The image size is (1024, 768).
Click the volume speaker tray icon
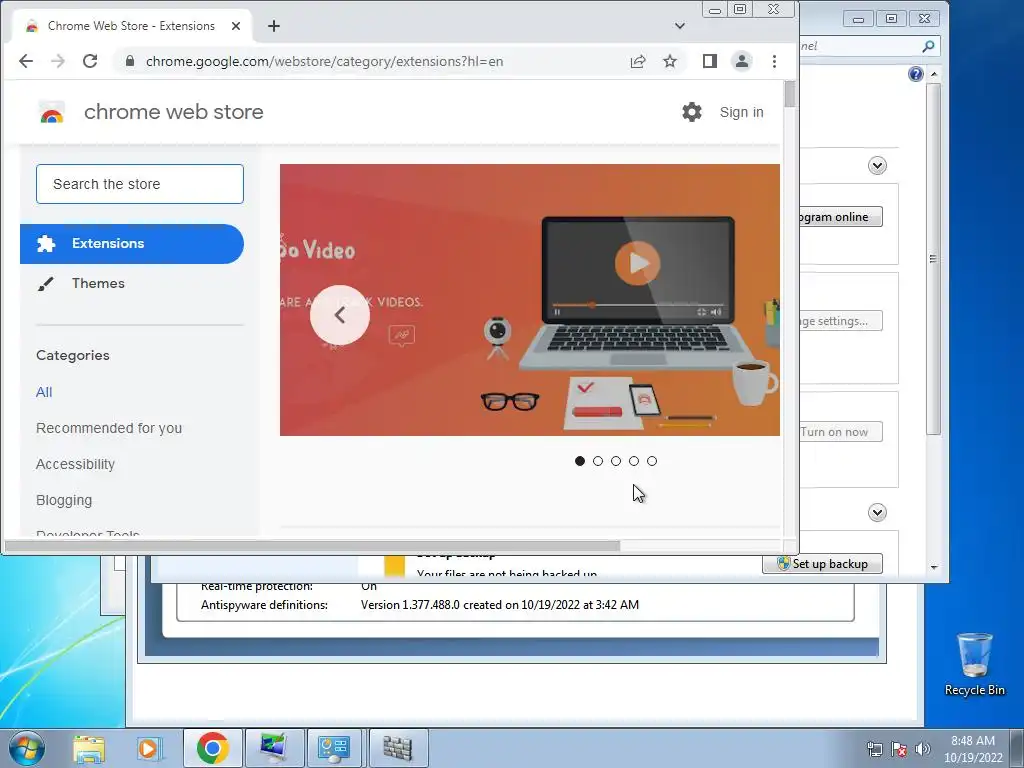tap(922, 749)
